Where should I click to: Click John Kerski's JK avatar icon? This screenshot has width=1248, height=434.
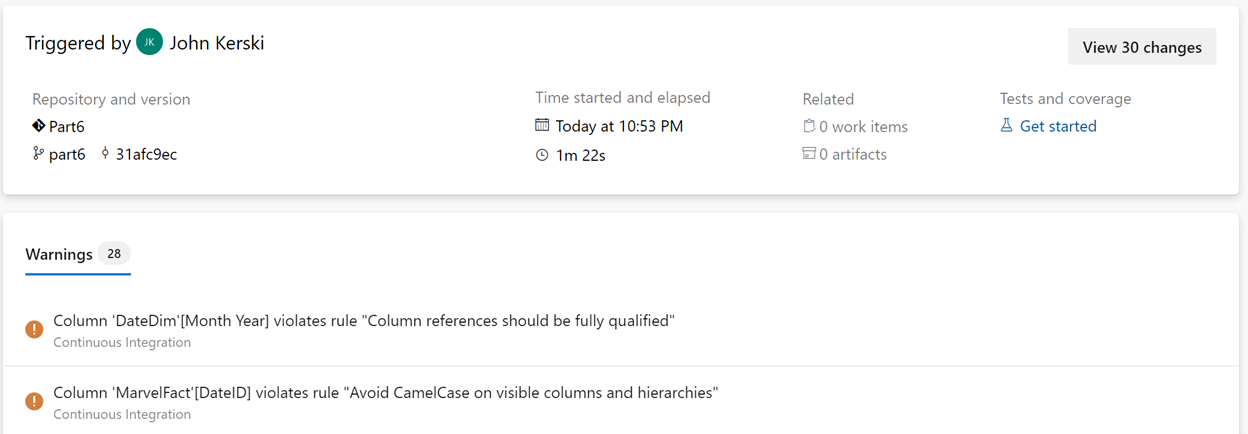pyautogui.click(x=149, y=42)
